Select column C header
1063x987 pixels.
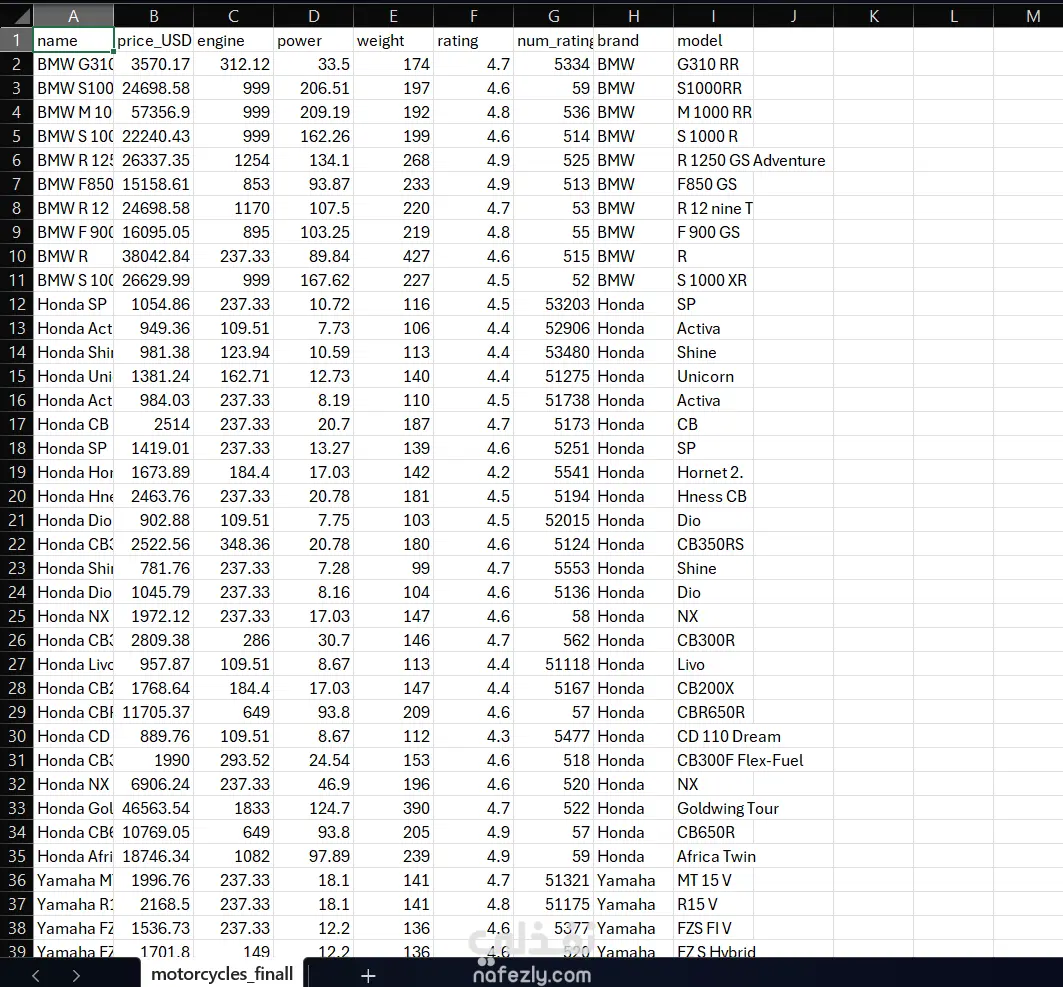(233, 16)
